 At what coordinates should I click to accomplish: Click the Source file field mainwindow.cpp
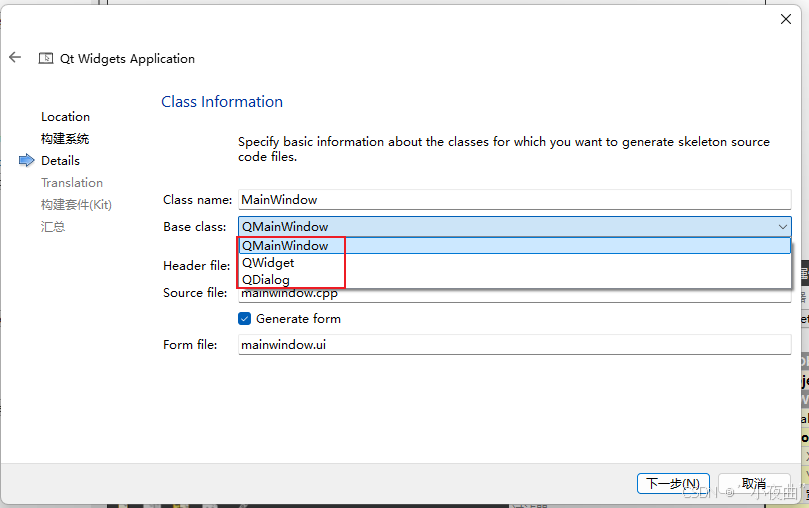pos(514,295)
